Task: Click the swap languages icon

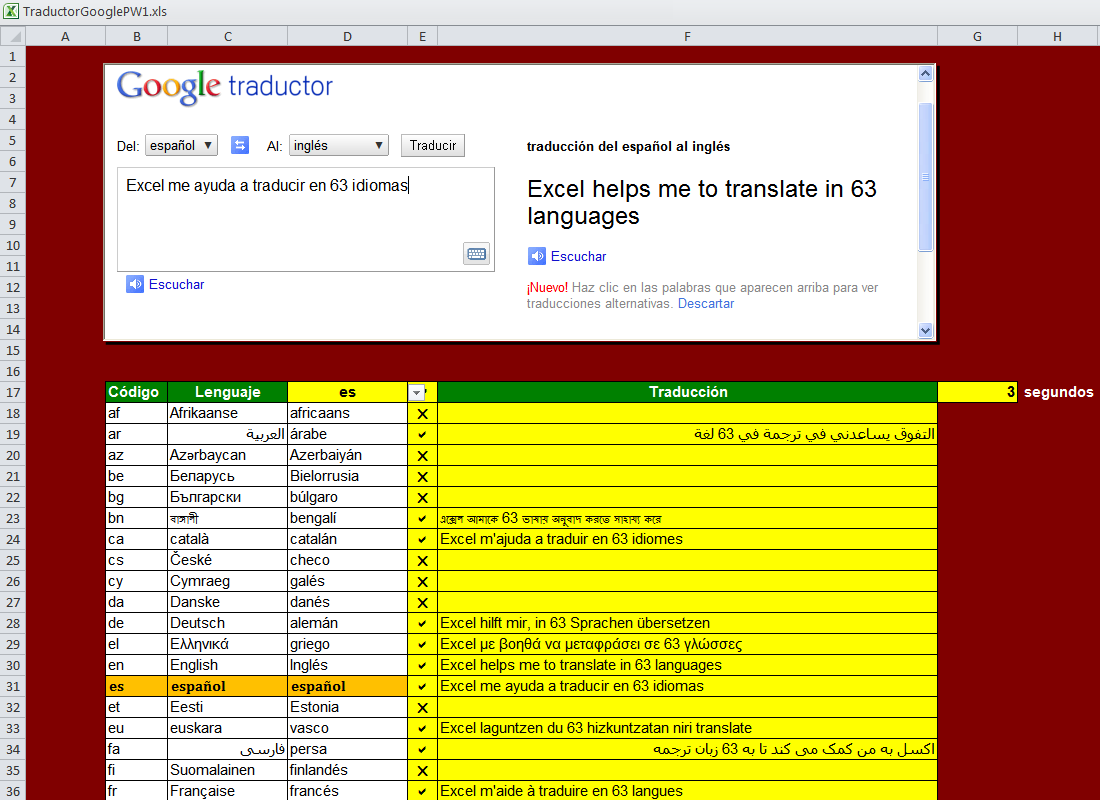Action: tap(240, 145)
